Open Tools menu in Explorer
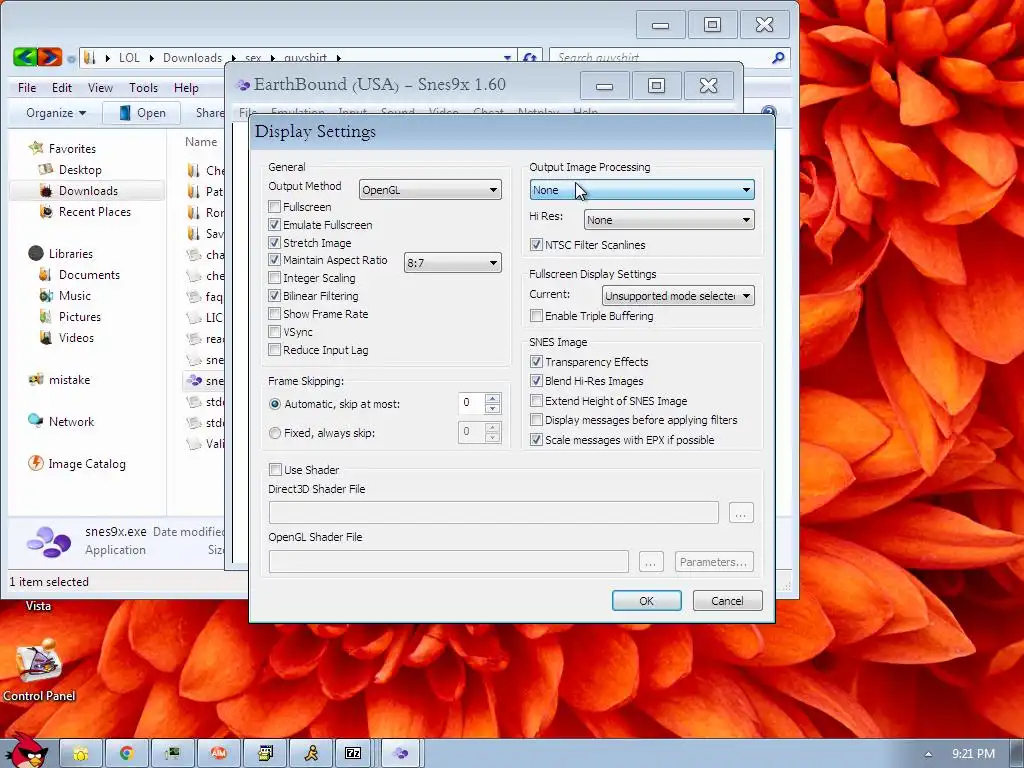The image size is (1024, 768). pos(143,88)
